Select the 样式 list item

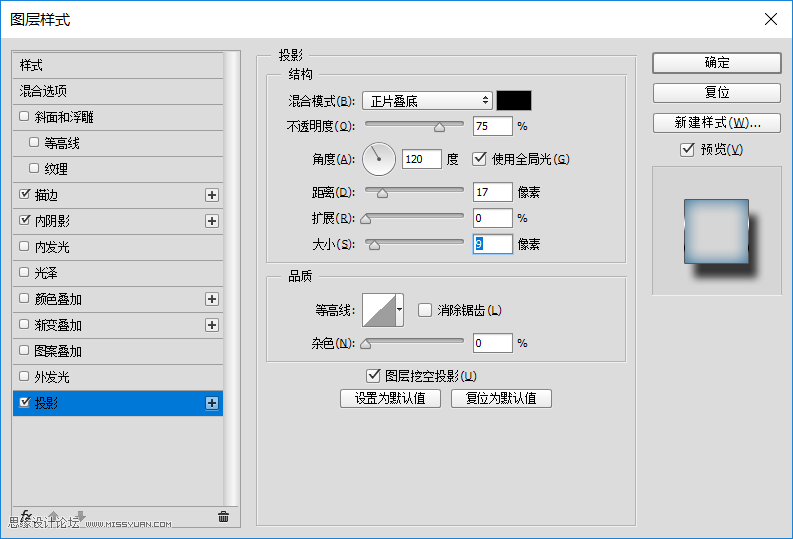(x=118, y=65)
